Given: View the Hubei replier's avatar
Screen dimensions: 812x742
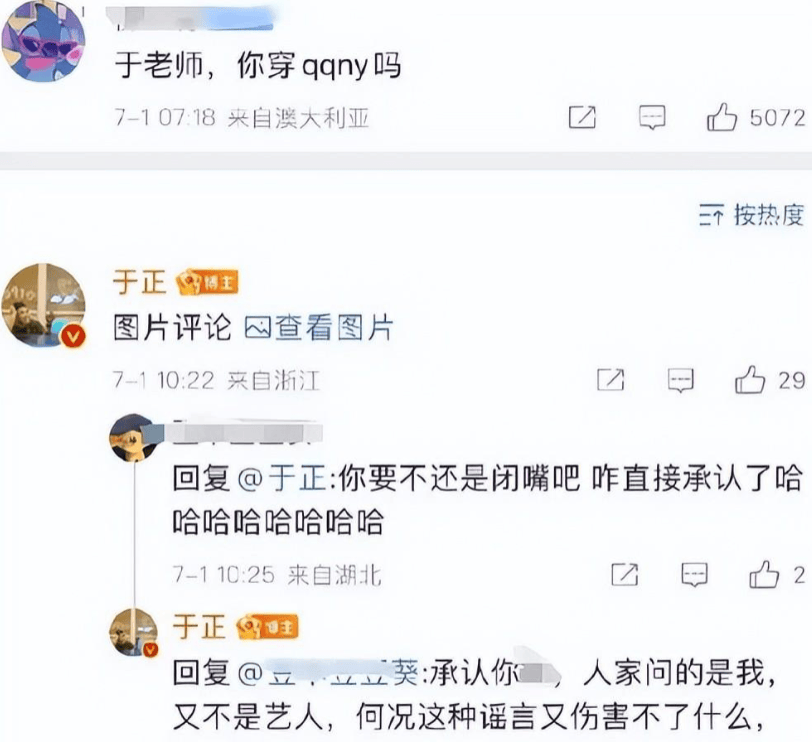Looking at the screenshot, I should [x=134, y=437].
